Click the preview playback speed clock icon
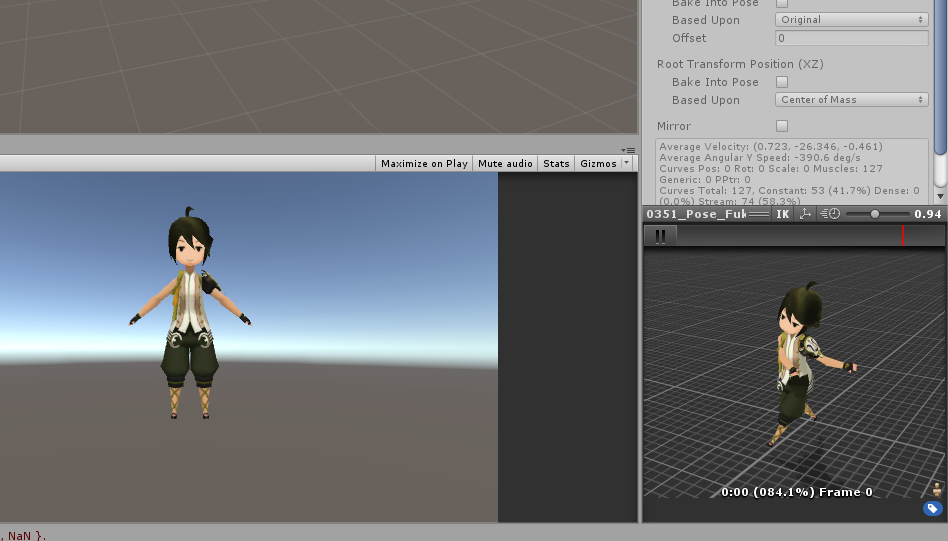948x541 pixels. click(830, 214)
